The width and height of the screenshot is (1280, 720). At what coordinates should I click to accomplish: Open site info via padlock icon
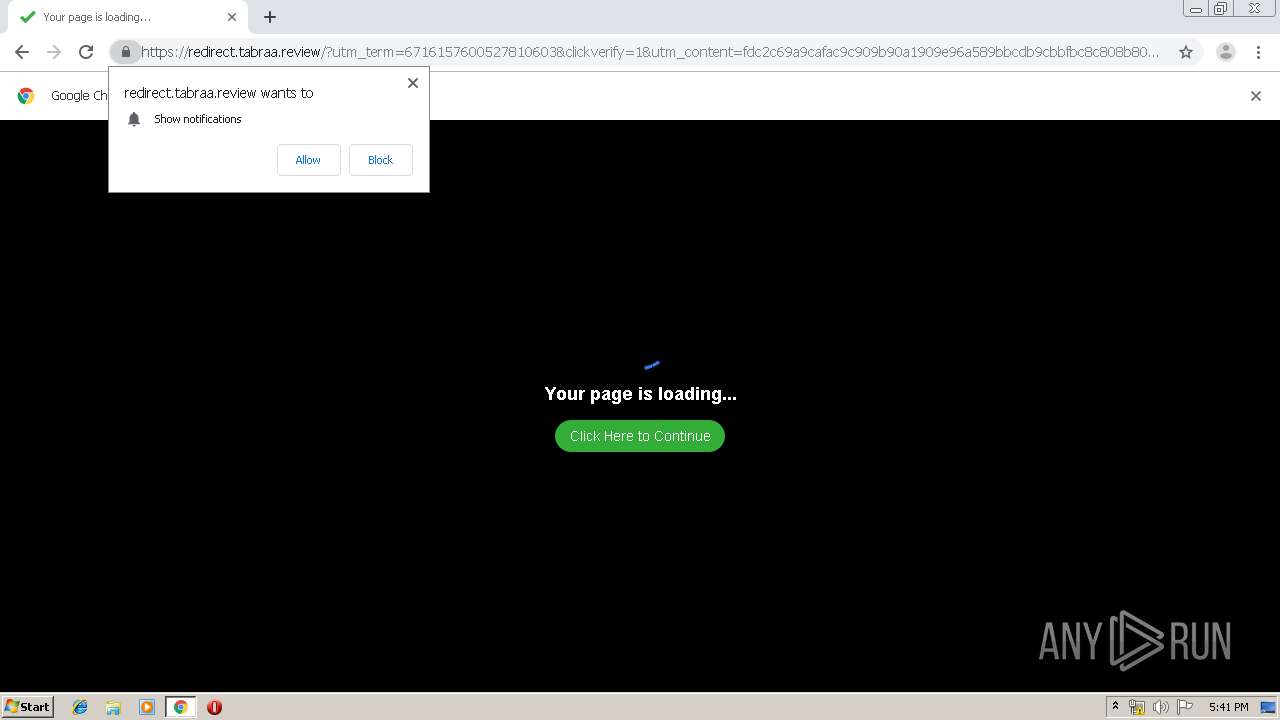pos(125,52)
